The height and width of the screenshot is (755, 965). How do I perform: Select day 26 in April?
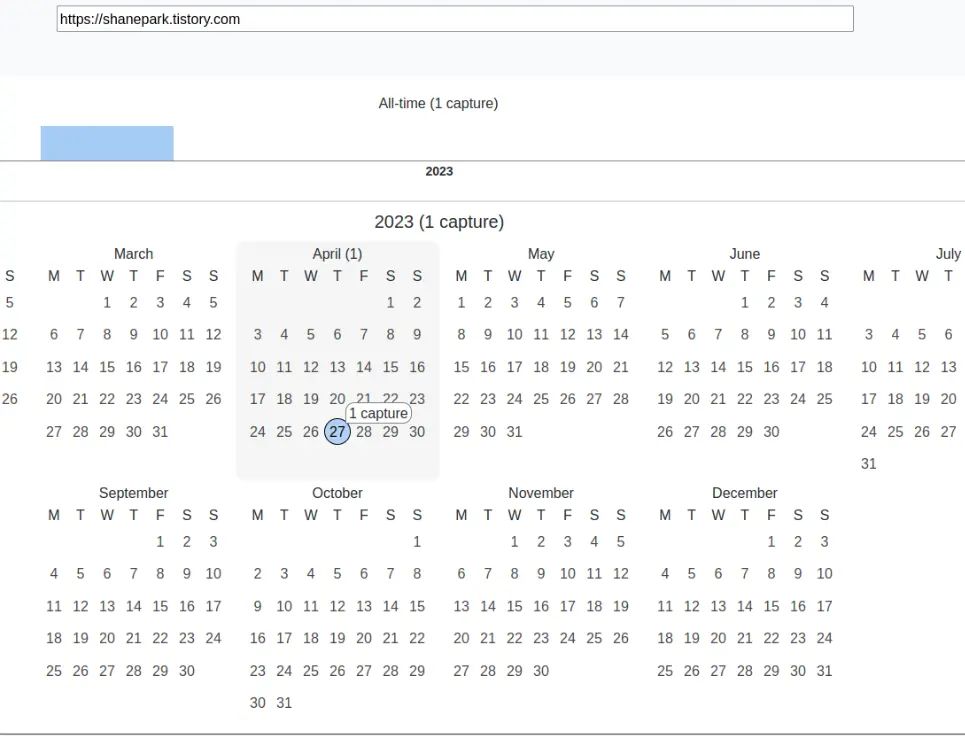pyautogui.click(x=311, y=432)
